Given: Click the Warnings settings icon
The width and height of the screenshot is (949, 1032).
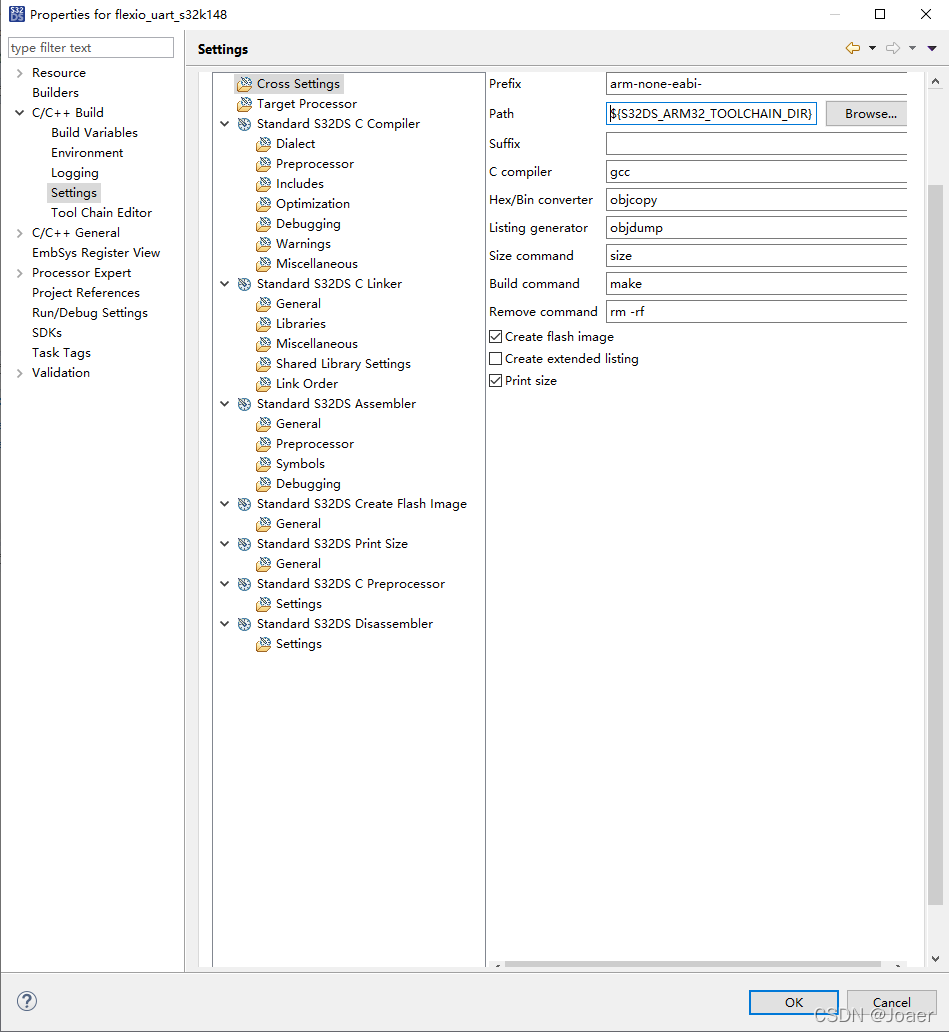Looking at the screenshot, I should pyautogui.click(x=263, y=244).
